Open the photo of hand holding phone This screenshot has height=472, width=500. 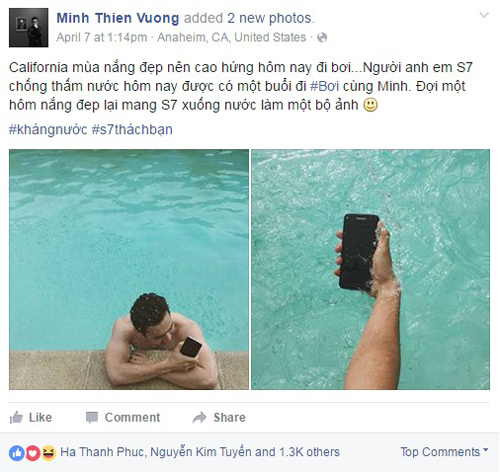tap(371, 269)
